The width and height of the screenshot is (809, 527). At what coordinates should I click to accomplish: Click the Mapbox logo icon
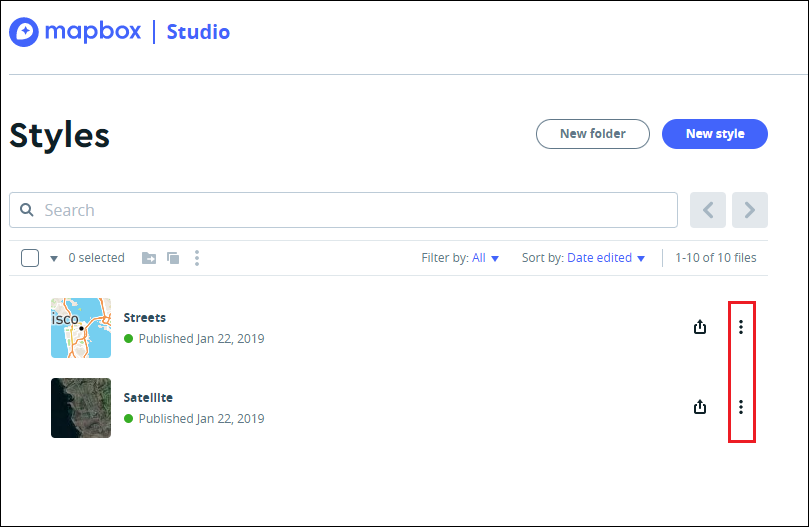tap(24, 32)
